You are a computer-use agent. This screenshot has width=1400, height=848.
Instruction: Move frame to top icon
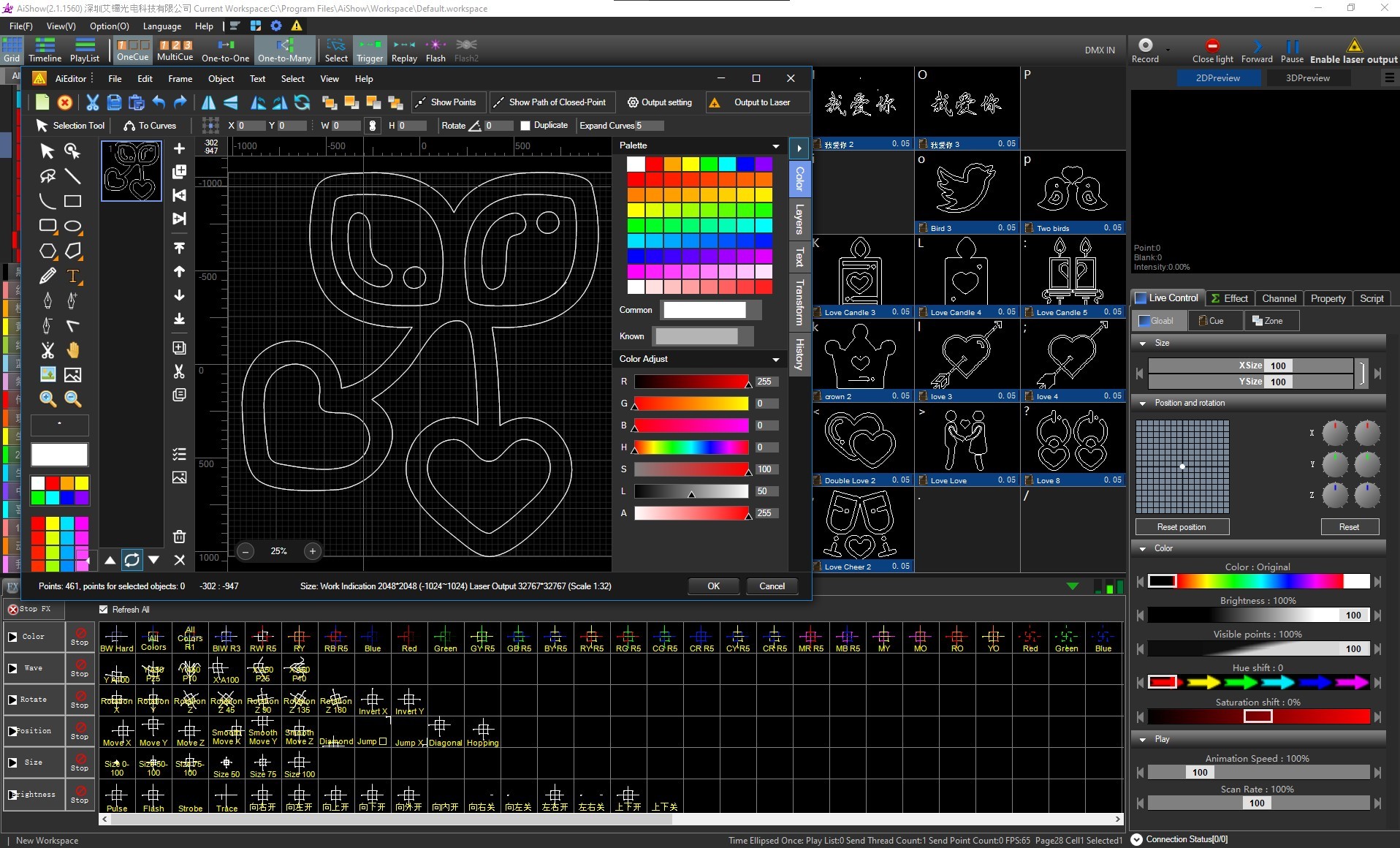179,248
